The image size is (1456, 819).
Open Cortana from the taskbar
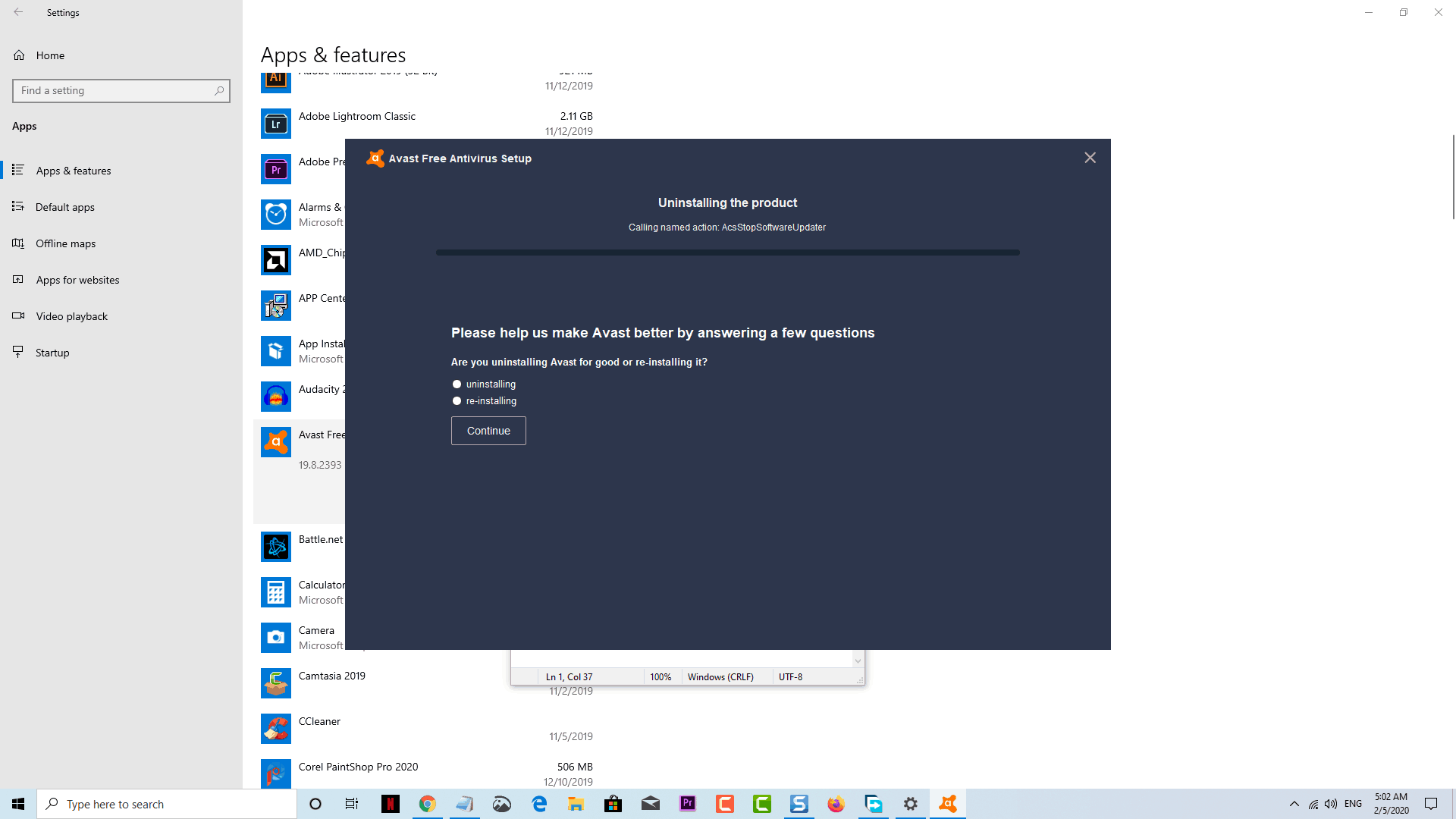tap(315, 804)
